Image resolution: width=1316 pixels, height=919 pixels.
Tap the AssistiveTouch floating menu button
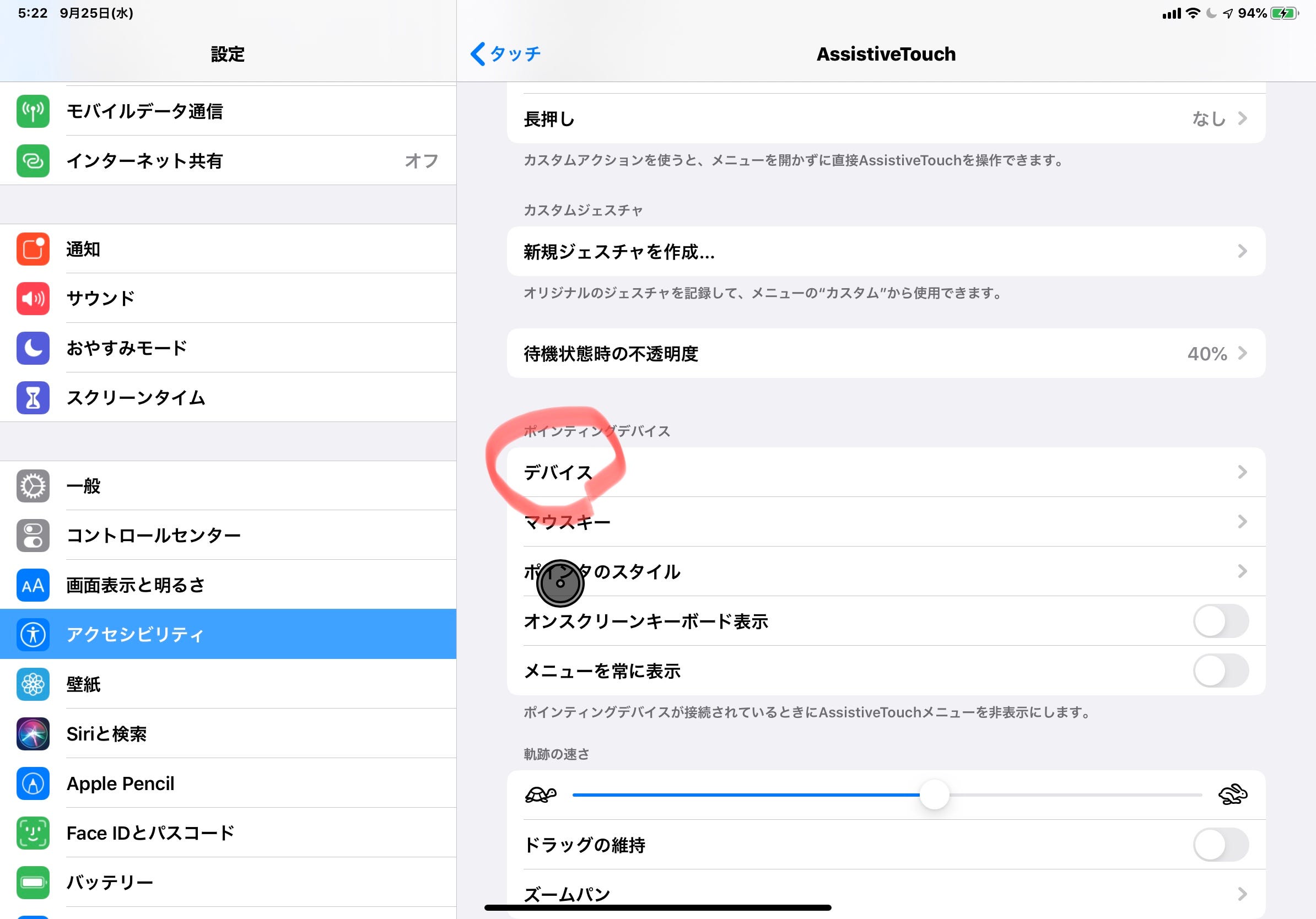(x=560, y=583)
